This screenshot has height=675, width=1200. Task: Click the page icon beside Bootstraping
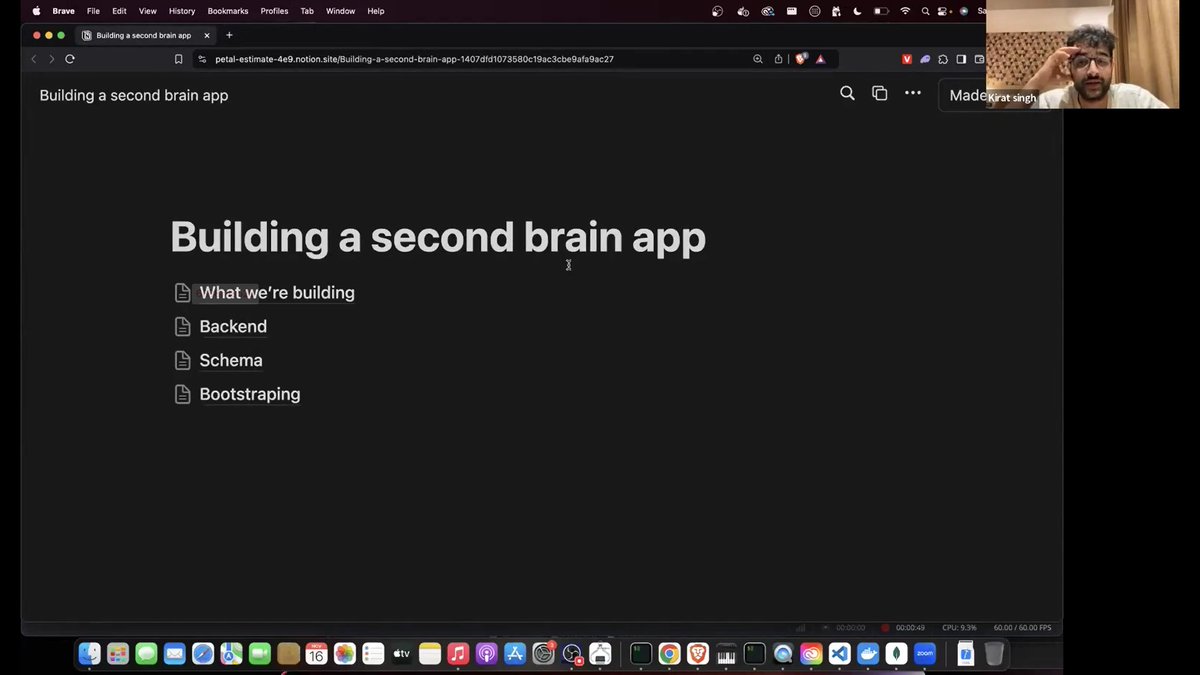182,395
